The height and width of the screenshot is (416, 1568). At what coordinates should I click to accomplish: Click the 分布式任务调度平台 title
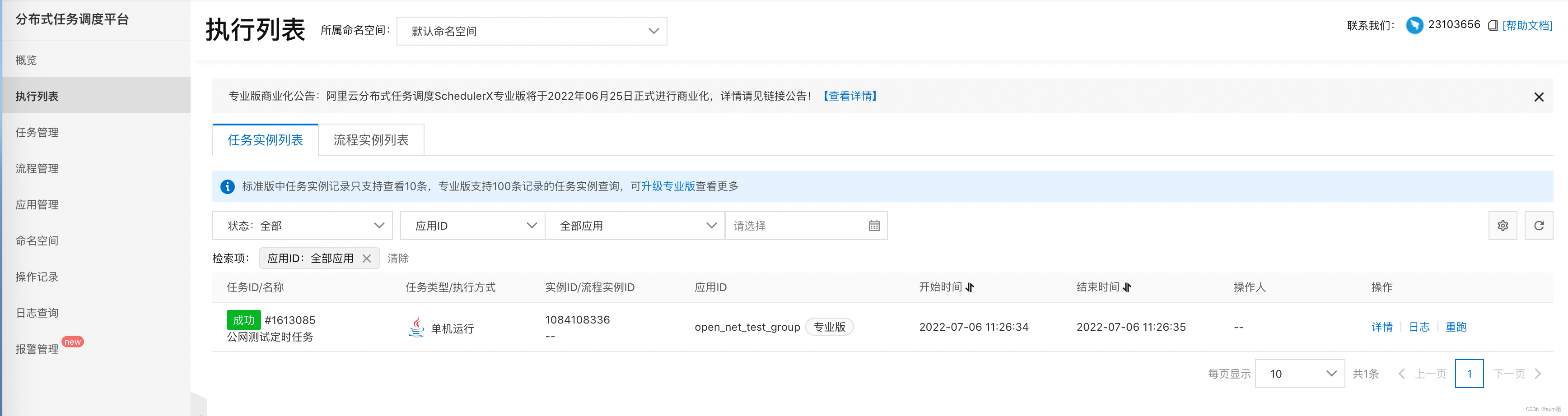coord(72,19)
